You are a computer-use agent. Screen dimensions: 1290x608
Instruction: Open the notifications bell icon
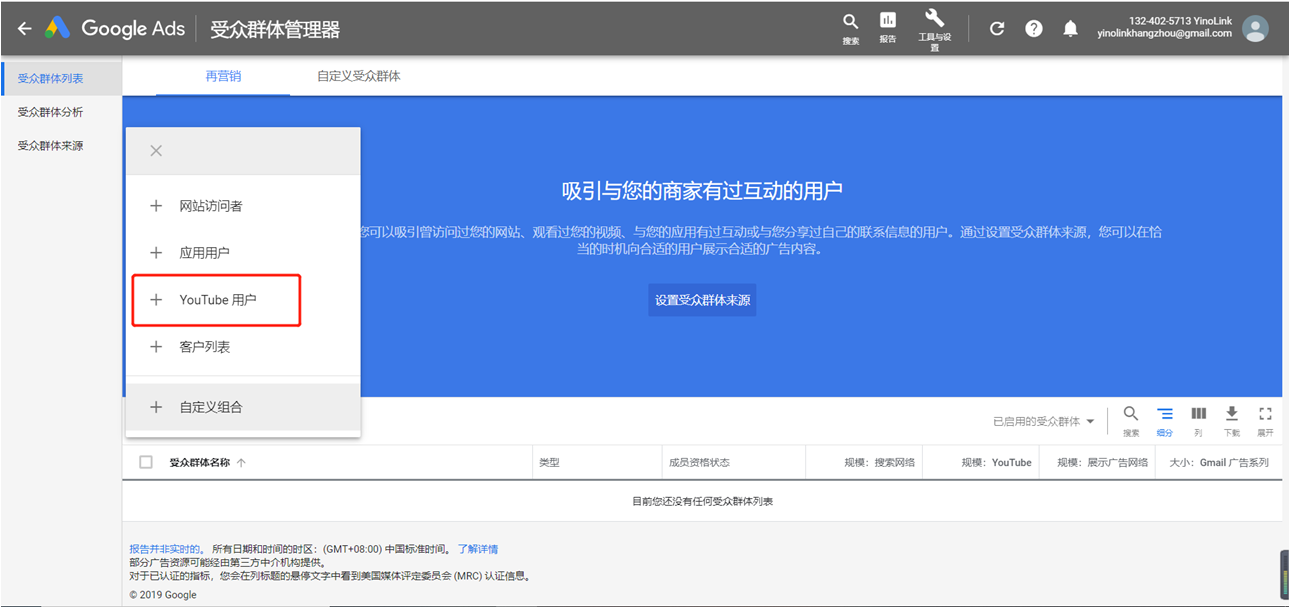point(1070,29)
